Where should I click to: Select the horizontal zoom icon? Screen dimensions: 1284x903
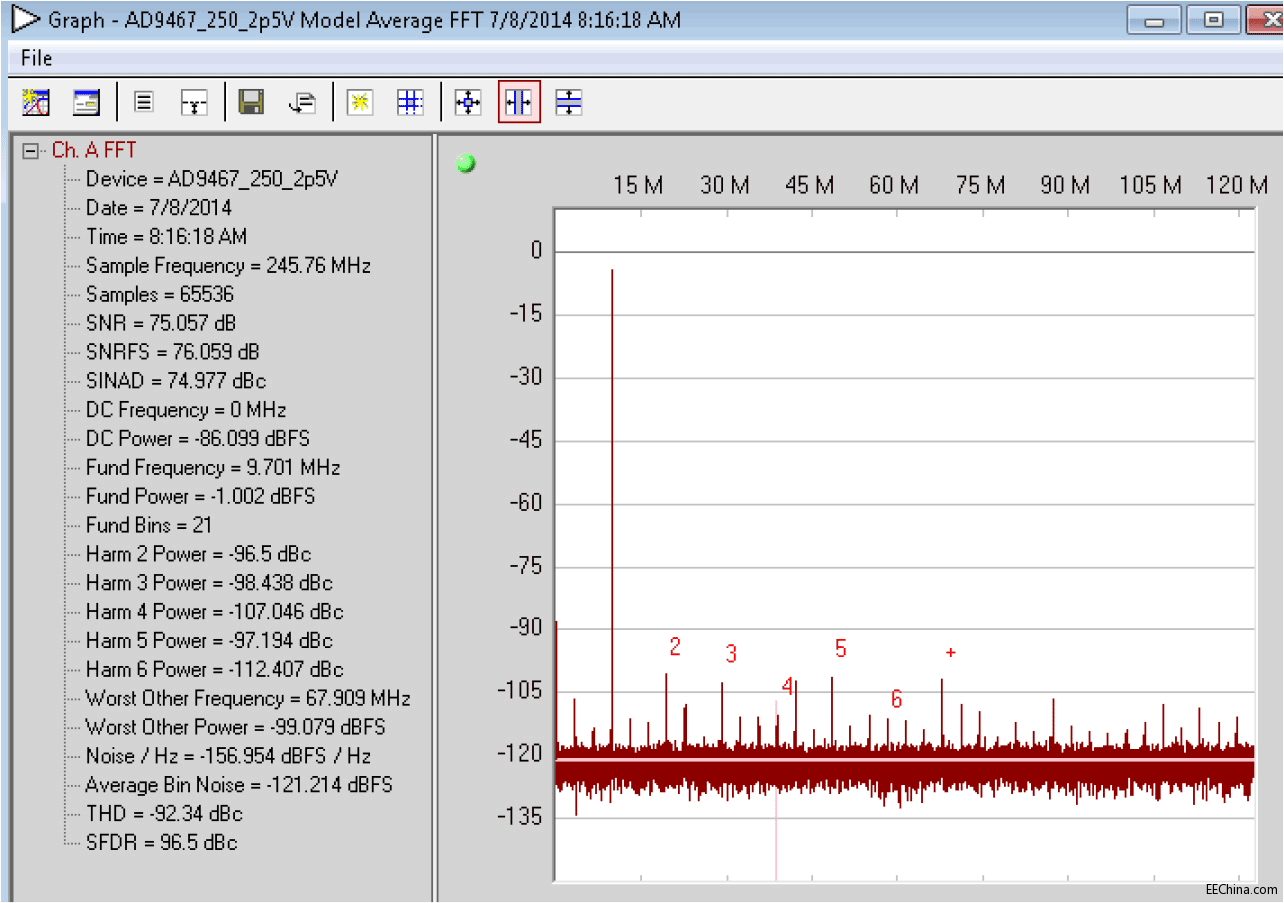pyautogui.click(x=519, y=102)
